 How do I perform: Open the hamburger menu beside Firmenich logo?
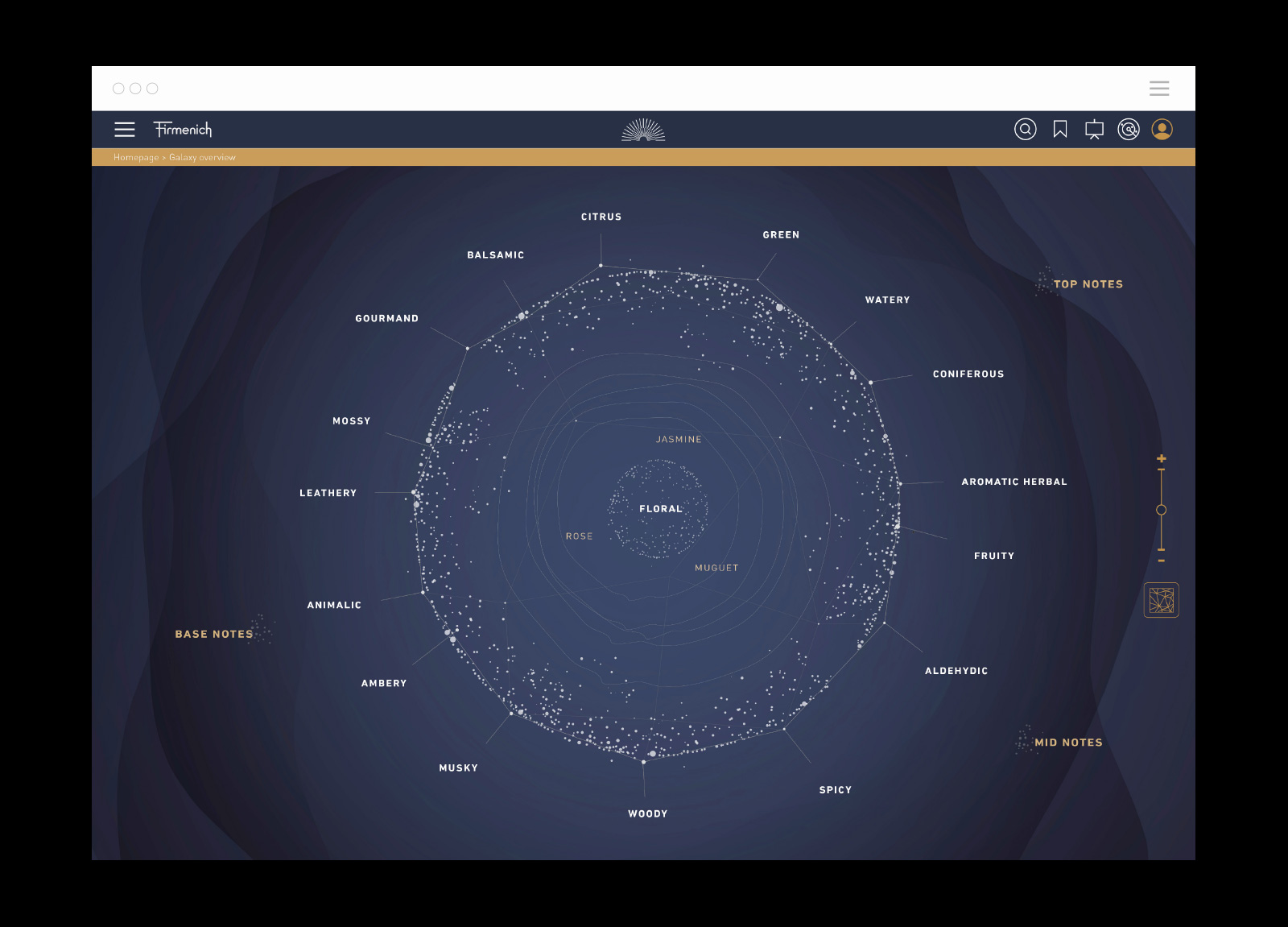coord(125,130)
